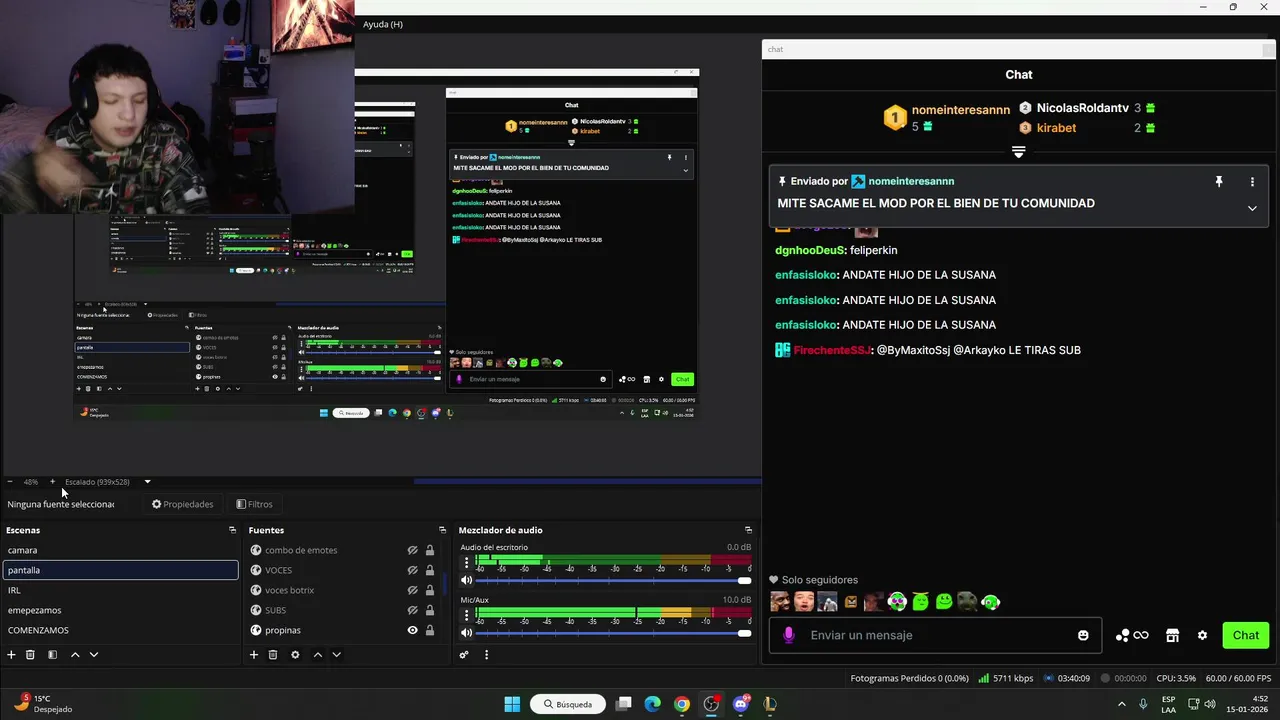
Task: Open the chat settings gear icon
Action: [1202, 635]
